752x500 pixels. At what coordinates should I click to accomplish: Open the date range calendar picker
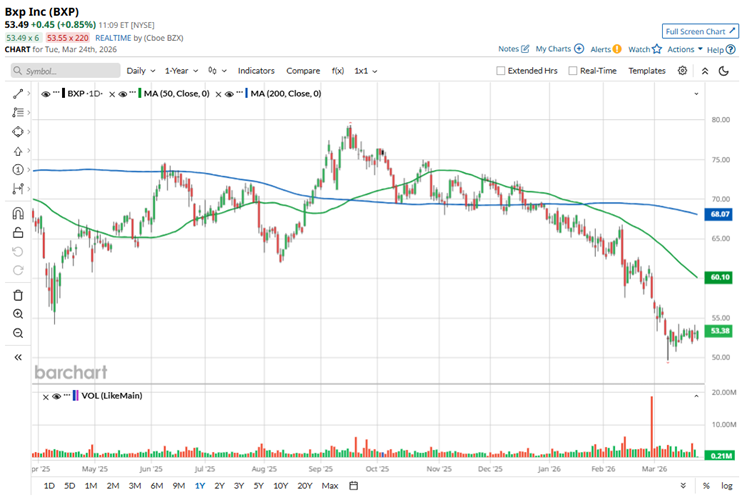coord(353,486)
